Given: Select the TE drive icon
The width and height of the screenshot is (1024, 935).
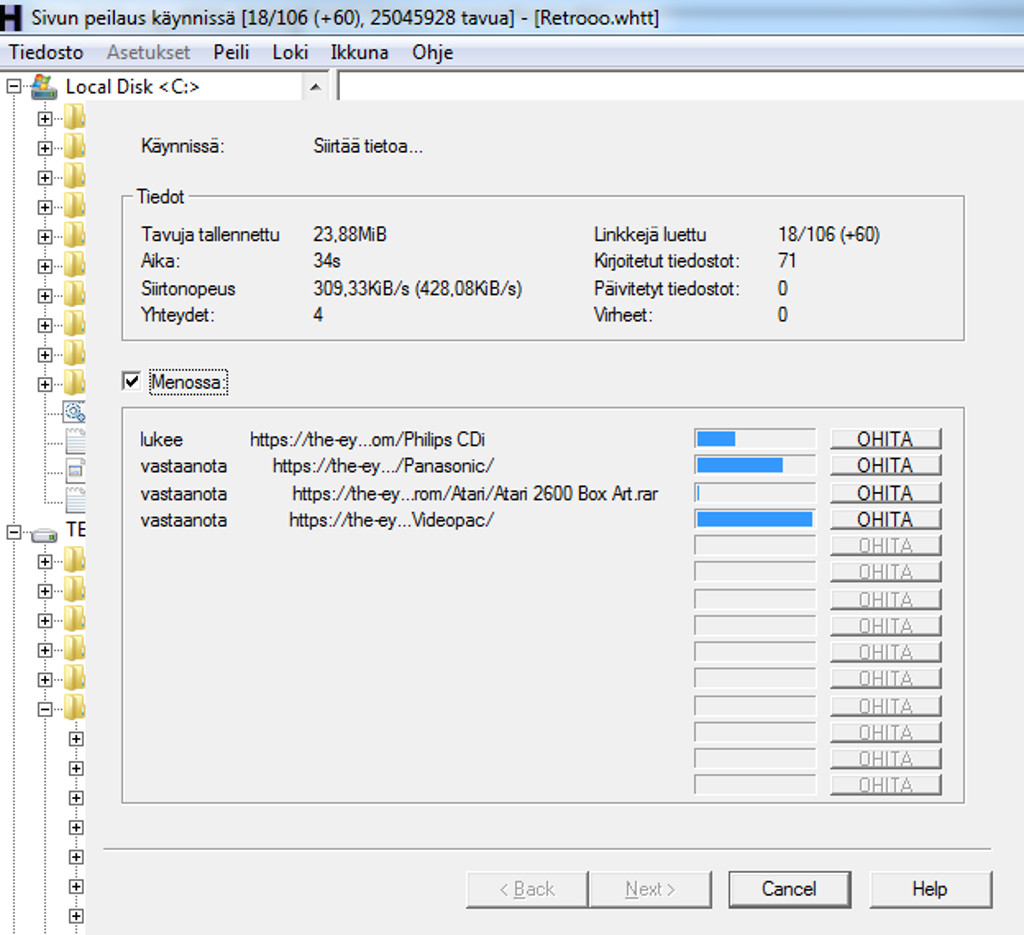Looking at the screenshot, I should [44, 535].
